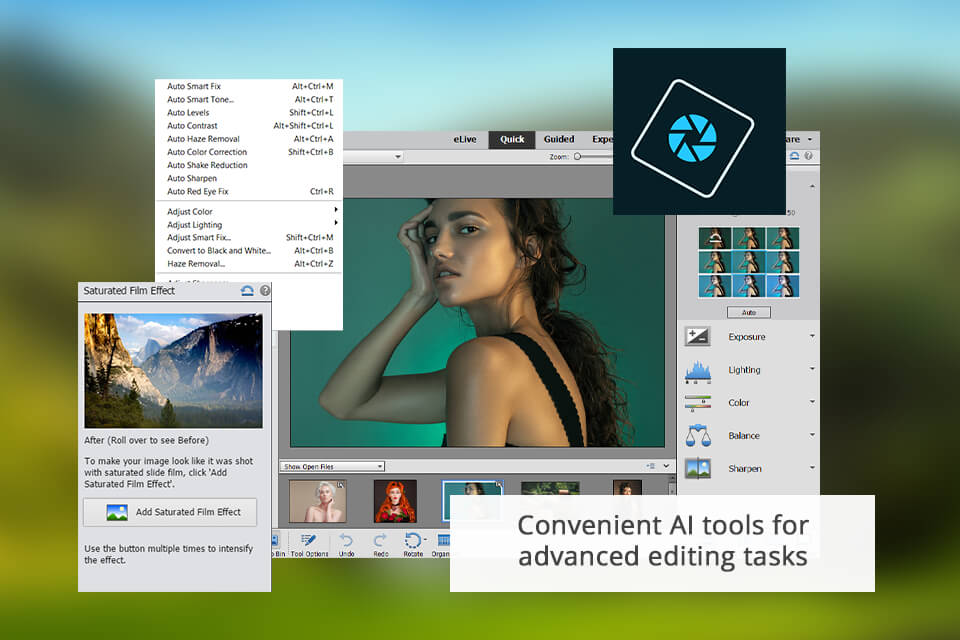960x640 pixels.
Task: Open the white-haired woman photo bin thumbnail
Action: tap(318, 501)
